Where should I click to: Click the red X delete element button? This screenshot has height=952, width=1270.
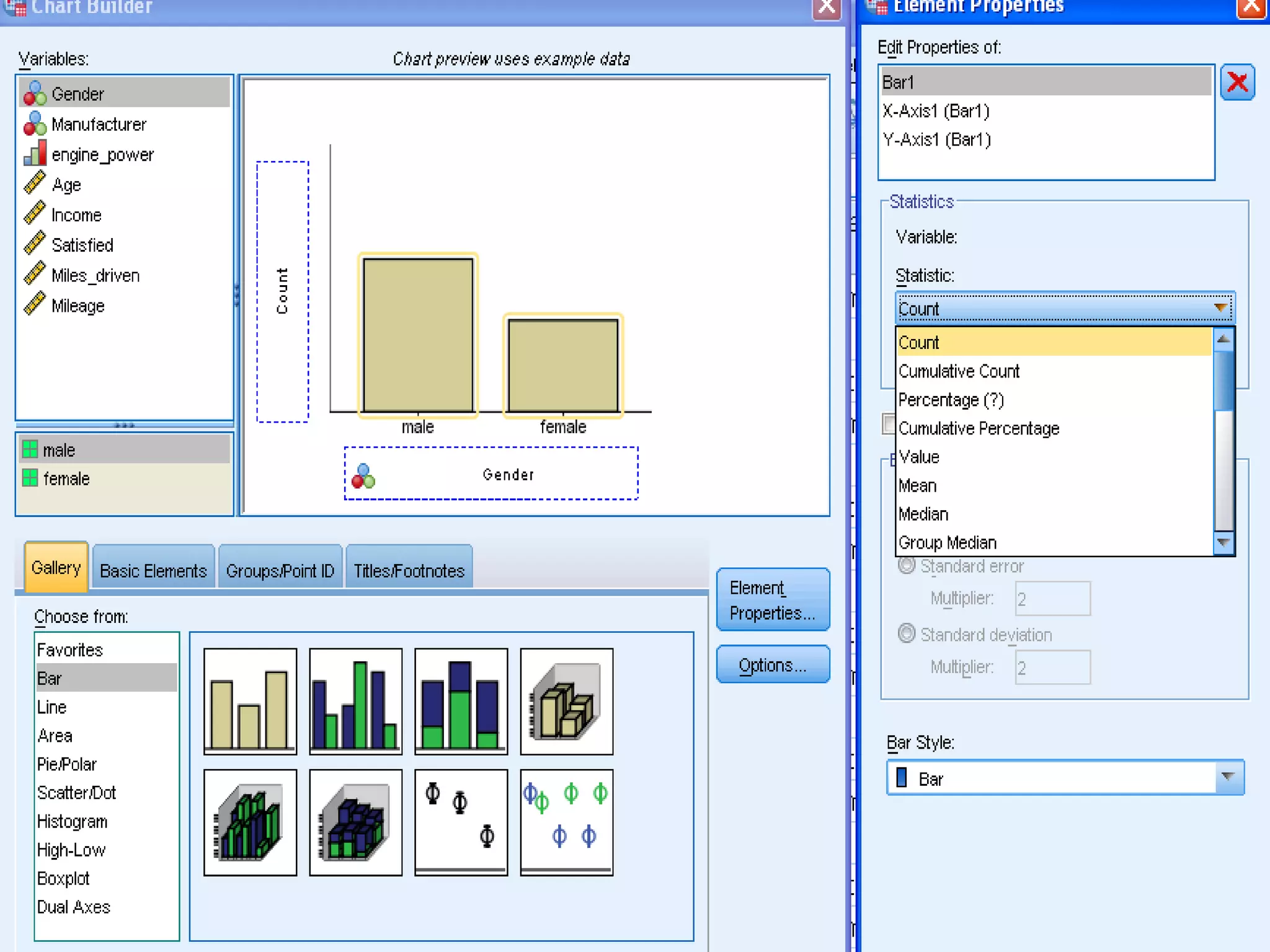coord(1237,82)
